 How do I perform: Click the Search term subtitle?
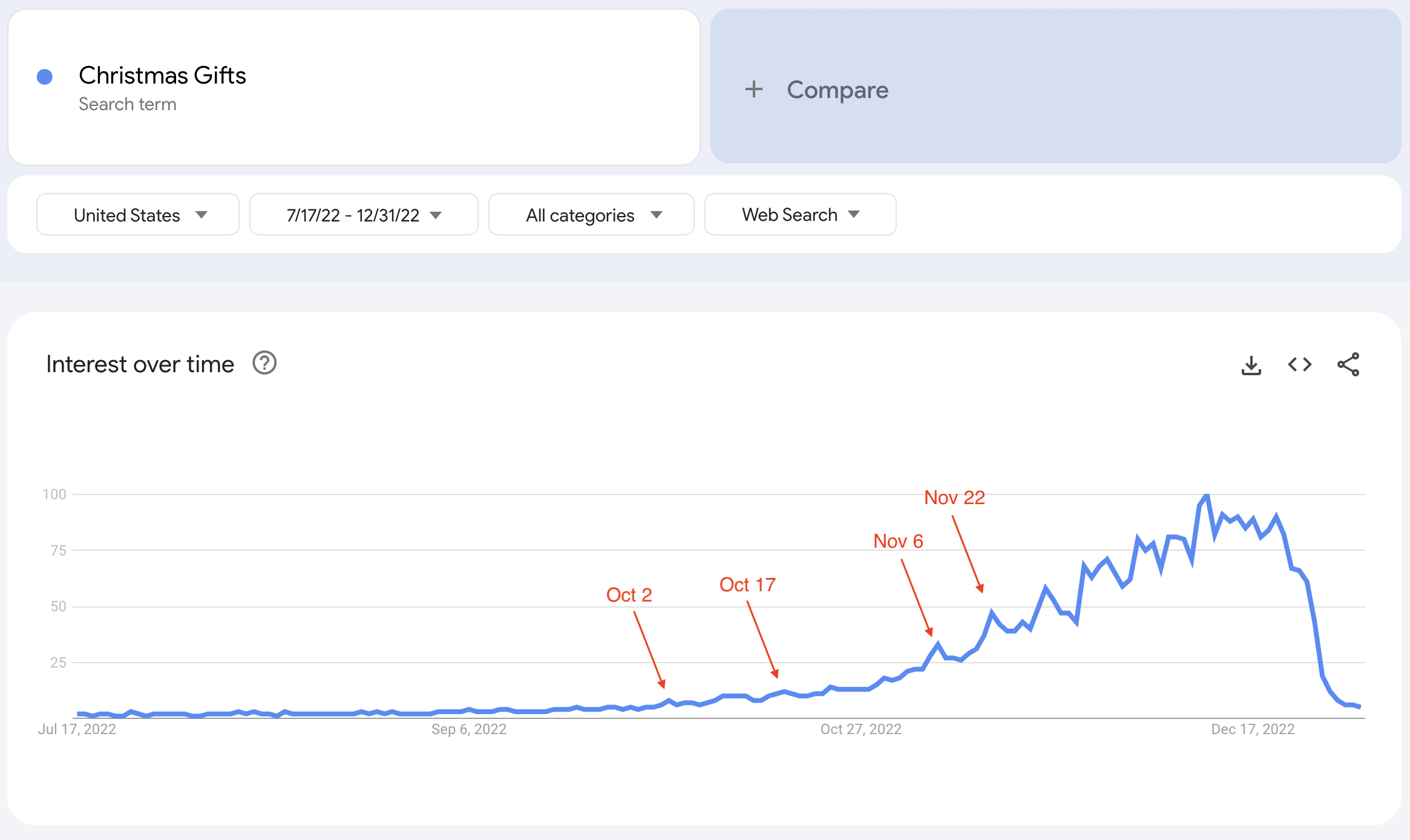pos(128,104)
